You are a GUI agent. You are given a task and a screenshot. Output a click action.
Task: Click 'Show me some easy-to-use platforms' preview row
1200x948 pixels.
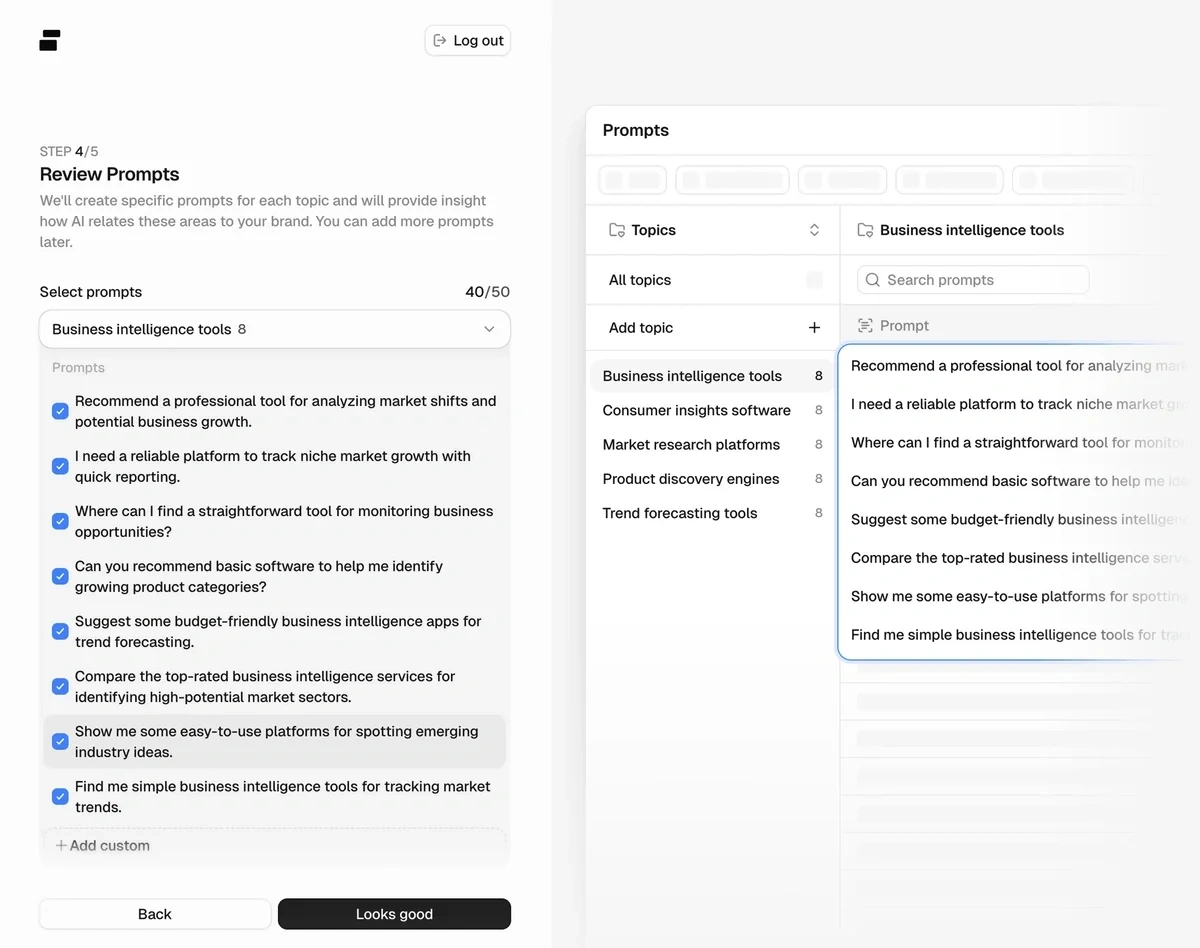pos(1020,596)
